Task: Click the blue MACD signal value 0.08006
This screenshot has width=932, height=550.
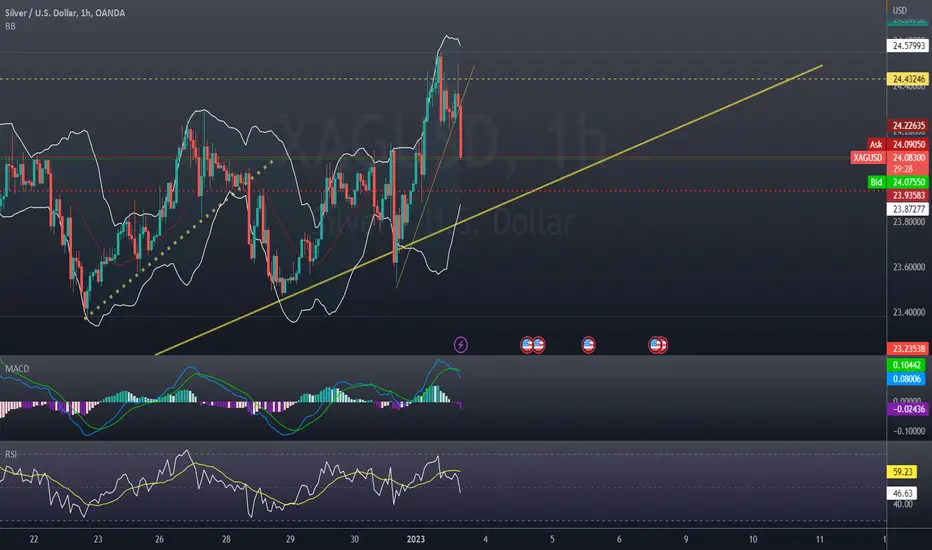Action: click(906, 379)
